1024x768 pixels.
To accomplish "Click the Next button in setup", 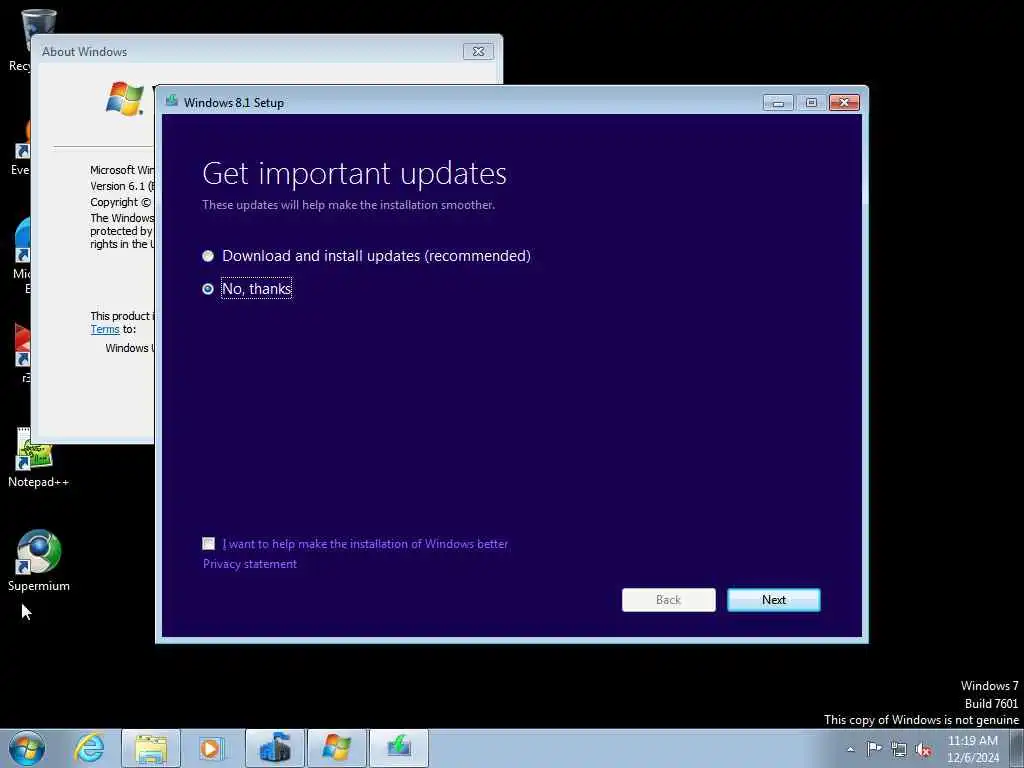I will tap(773, 600).
